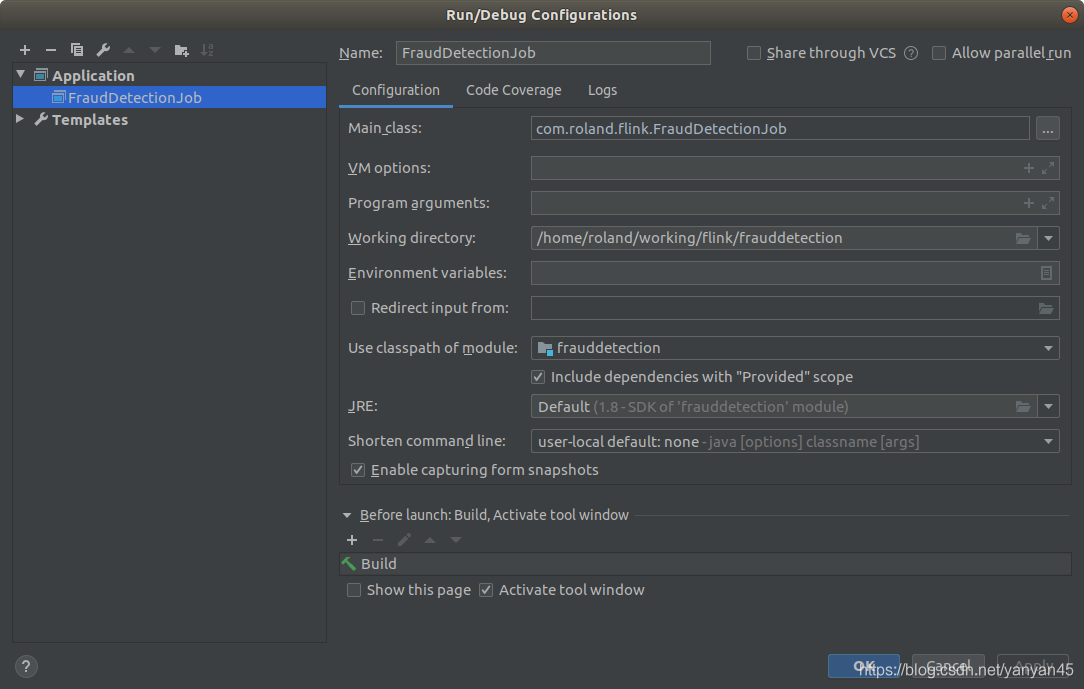The height and width of the screenshot is (689, 1084).
Task: Copy the selected configuration
Action: pos(77,50)
